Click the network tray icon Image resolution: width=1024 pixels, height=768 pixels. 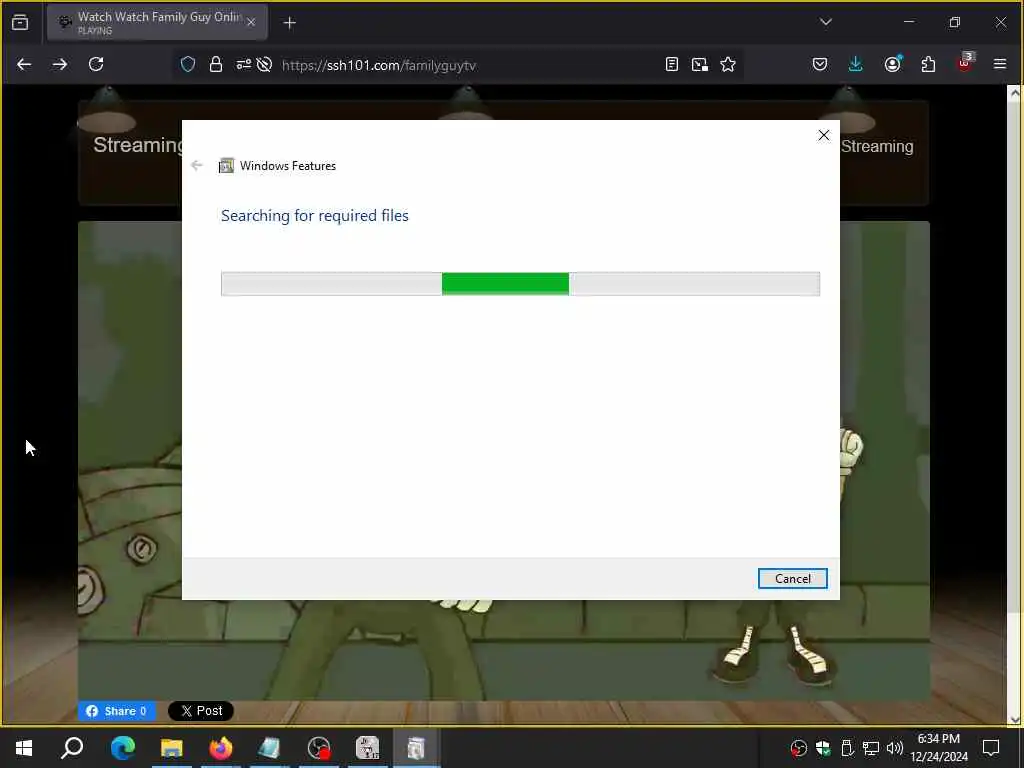(870, 748)
